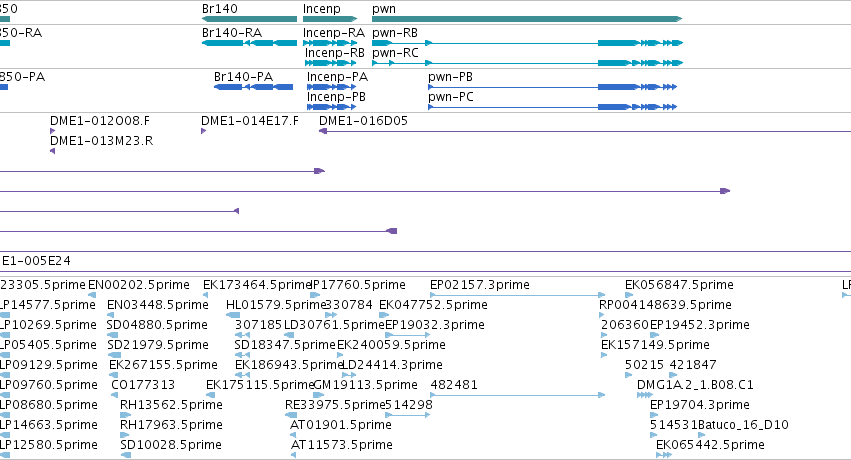Select the pwn gene bar
The image size is (851, 460).
pyautogui.click(x=527, y=19)
